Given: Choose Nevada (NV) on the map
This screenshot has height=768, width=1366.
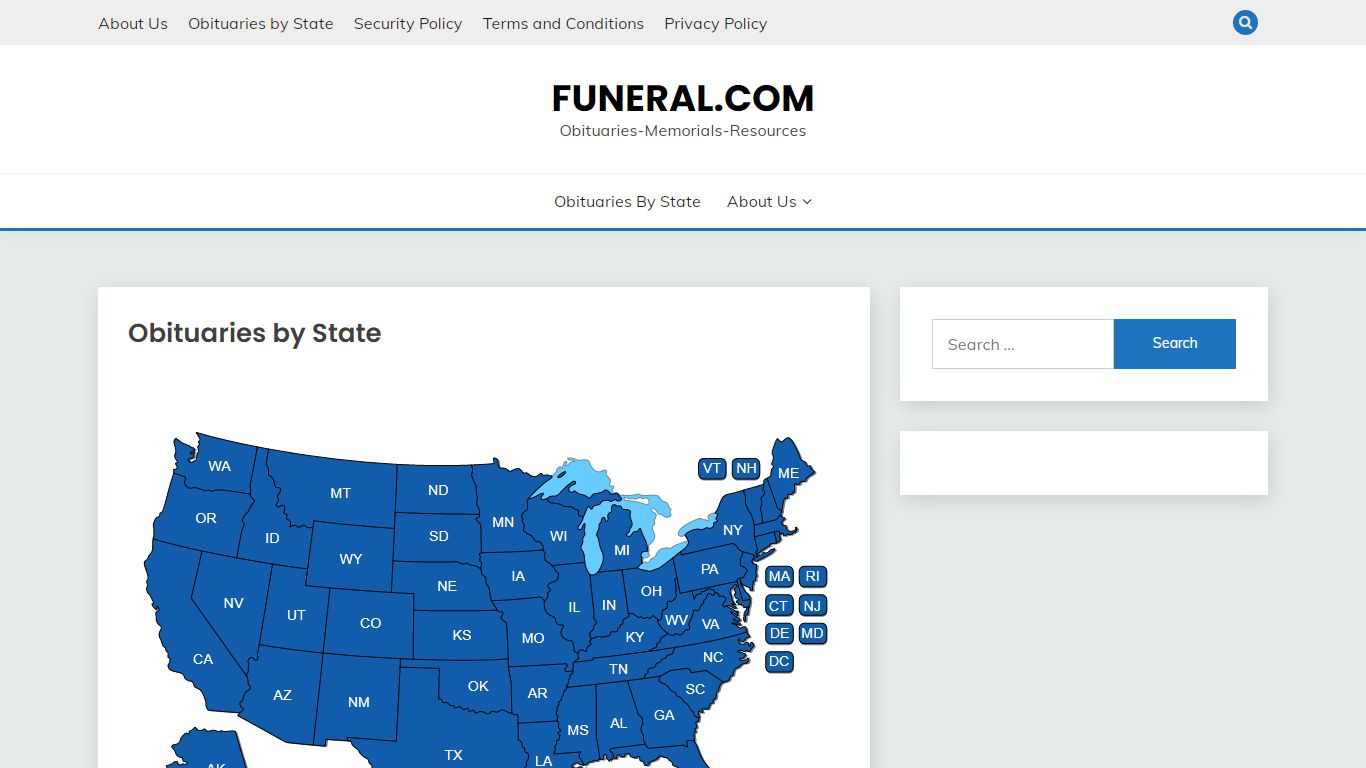Looking at the screenshot, I should [x=233, y=603].
